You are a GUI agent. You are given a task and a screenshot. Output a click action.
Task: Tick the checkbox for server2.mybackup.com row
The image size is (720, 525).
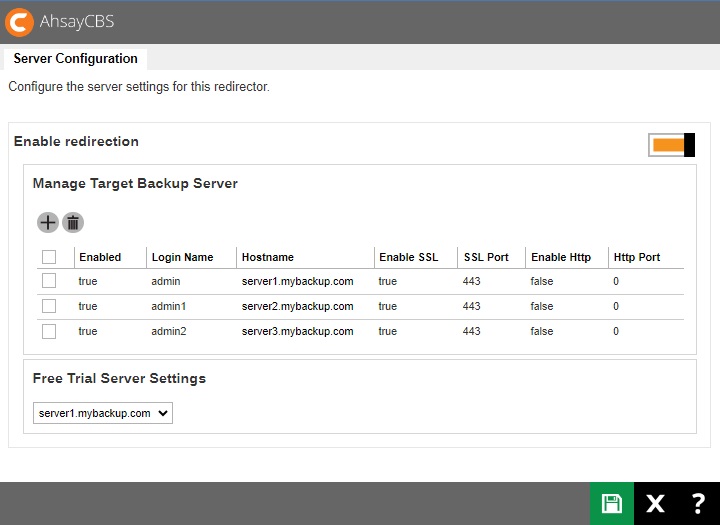click(49, 306)
